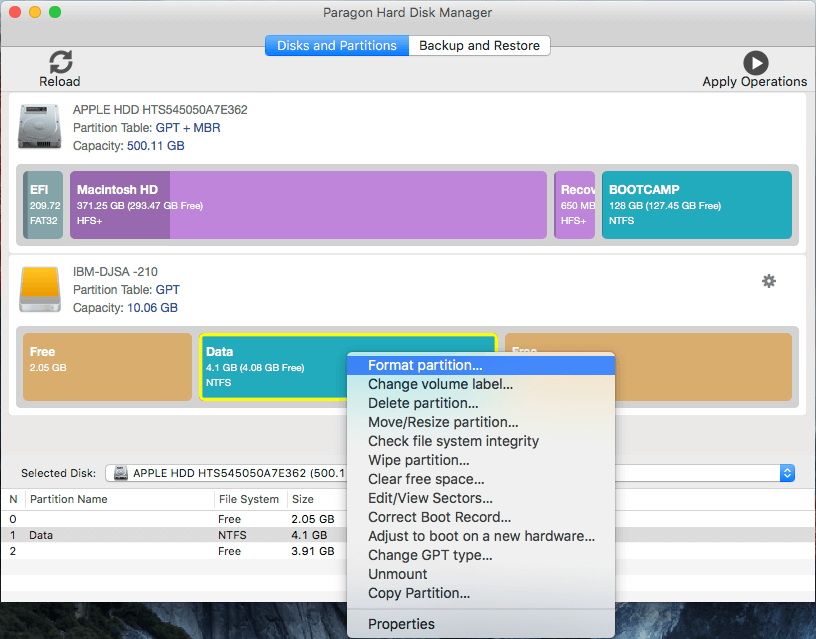This screenshot has height=639, width=816.
Task: Click the Reload arrows icon
Action: (x=60, y=61)
